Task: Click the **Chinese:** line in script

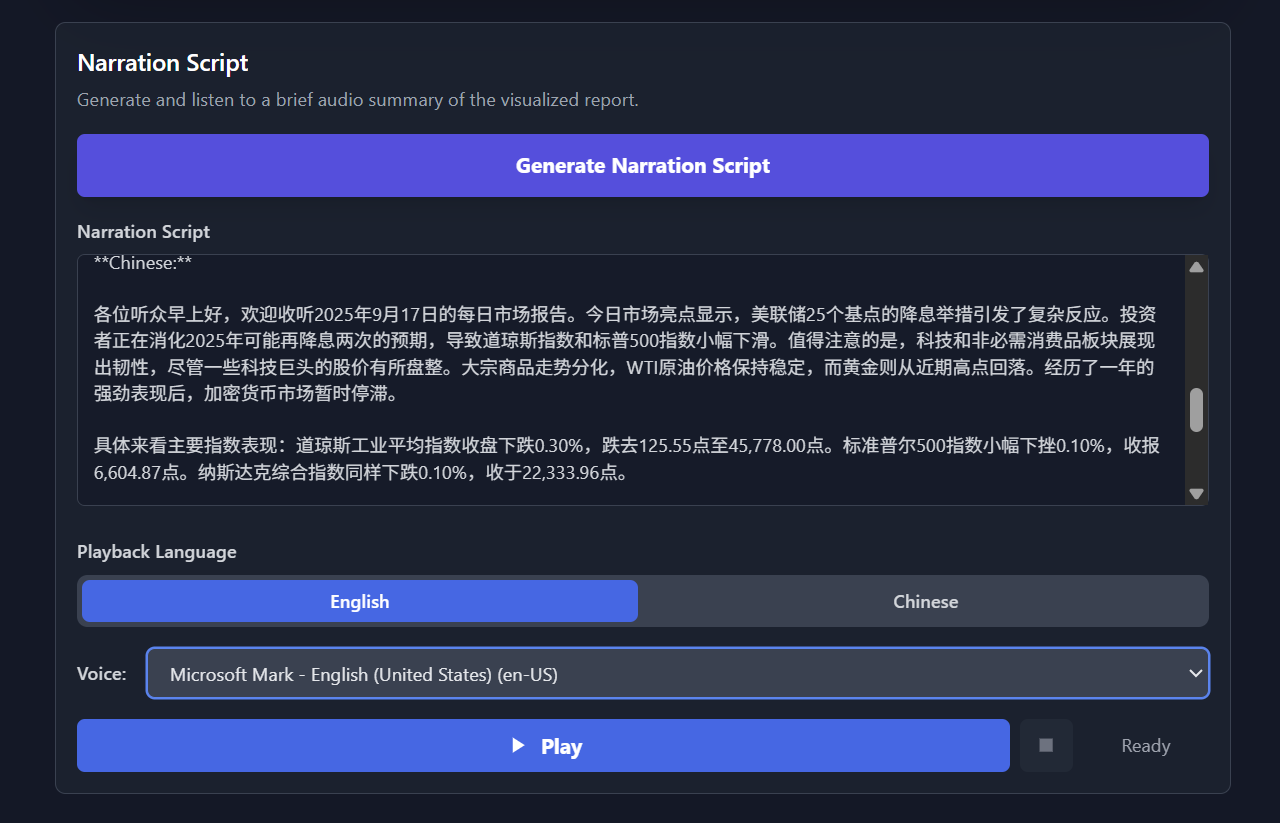Action: (143, 263)
